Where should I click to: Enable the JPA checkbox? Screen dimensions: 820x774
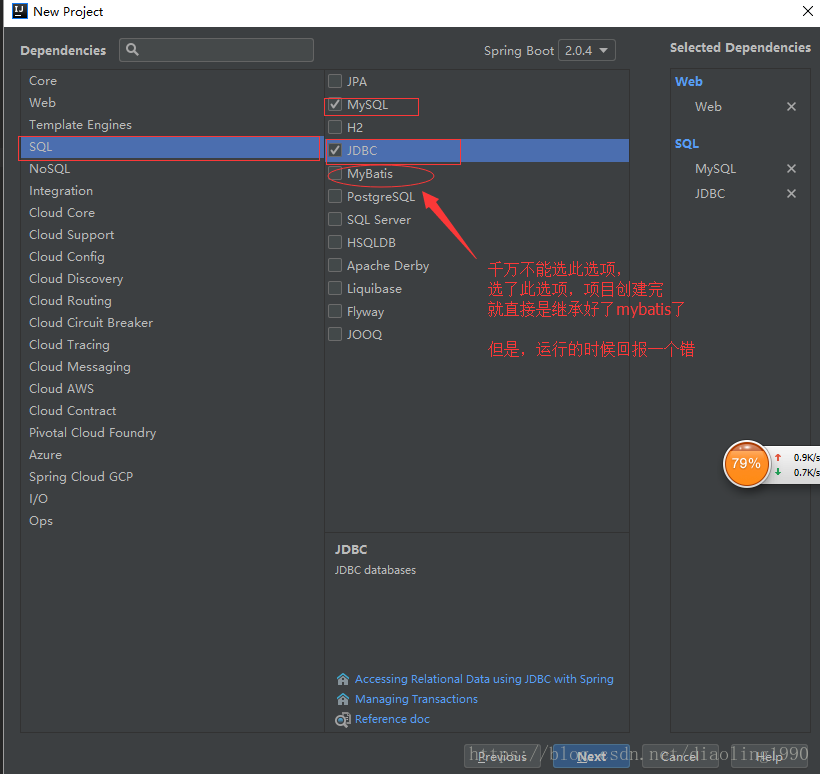click(x=335, y=81)
